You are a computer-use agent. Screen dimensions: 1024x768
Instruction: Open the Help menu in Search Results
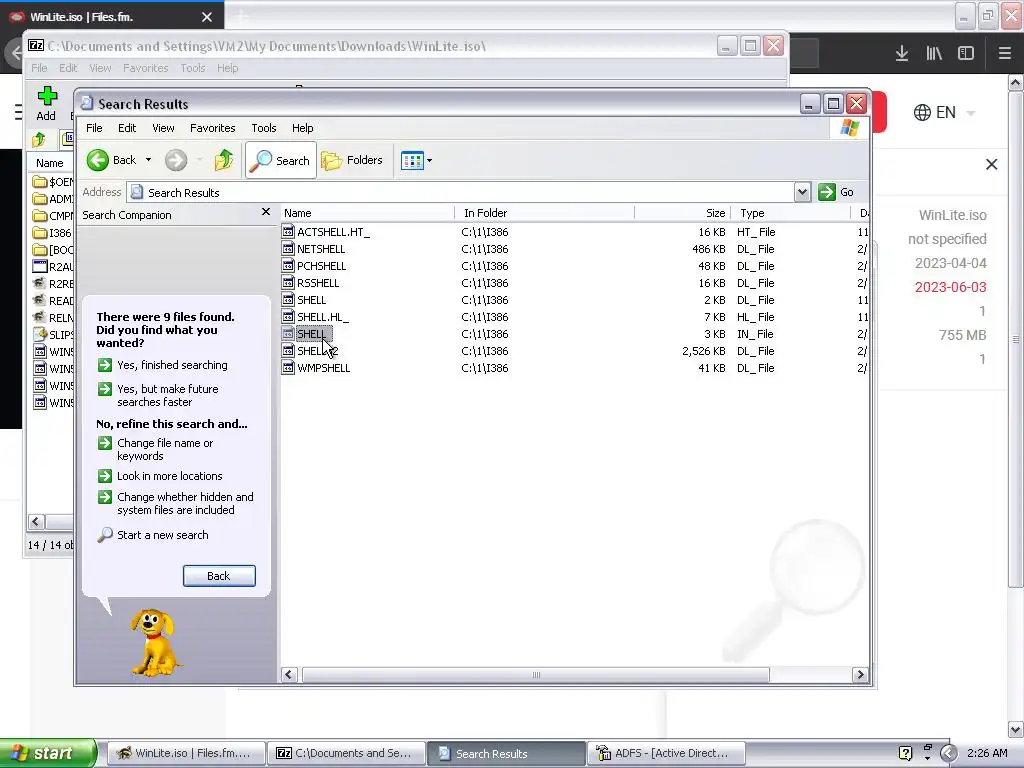pyautogui.click(x=302, y=128)
